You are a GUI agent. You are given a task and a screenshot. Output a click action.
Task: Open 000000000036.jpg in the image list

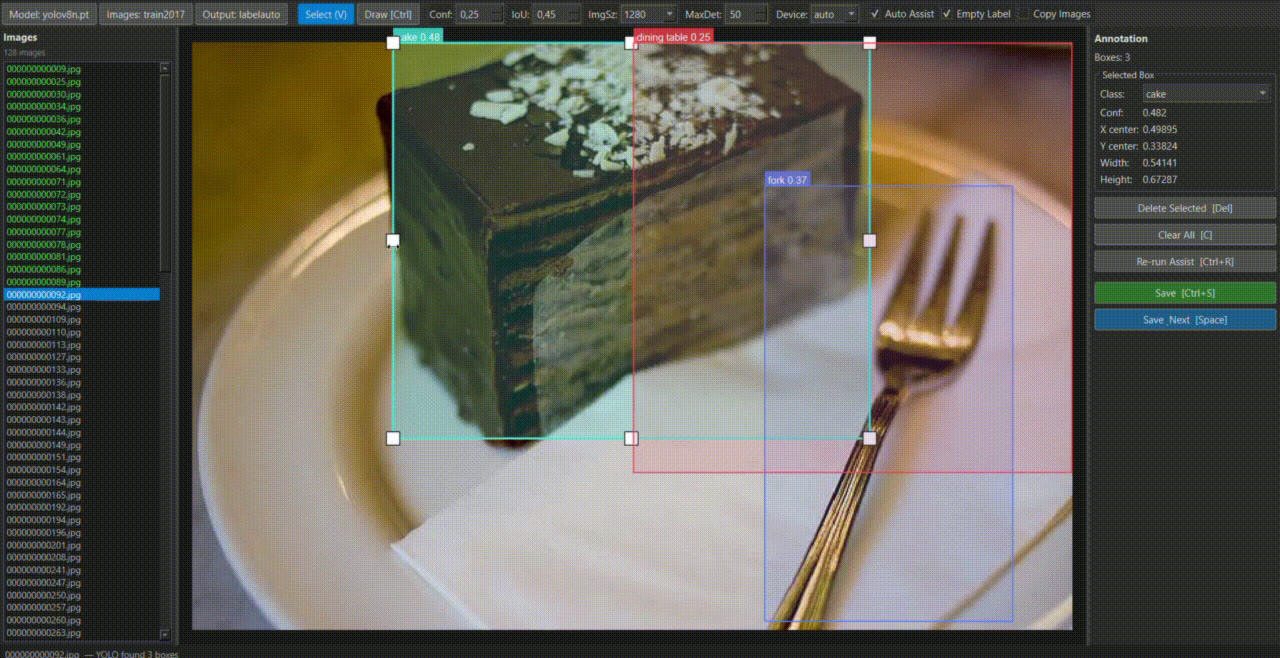pos(82,119)
